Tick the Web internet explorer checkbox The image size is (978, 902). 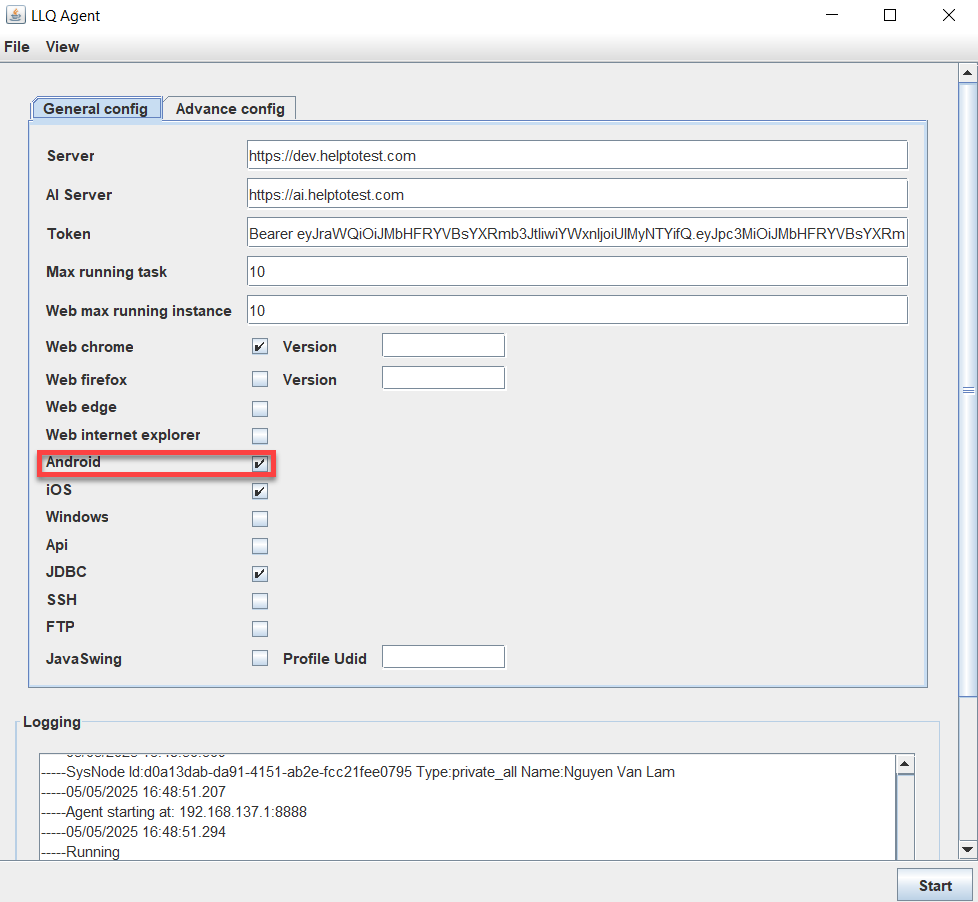click(260, 435)
